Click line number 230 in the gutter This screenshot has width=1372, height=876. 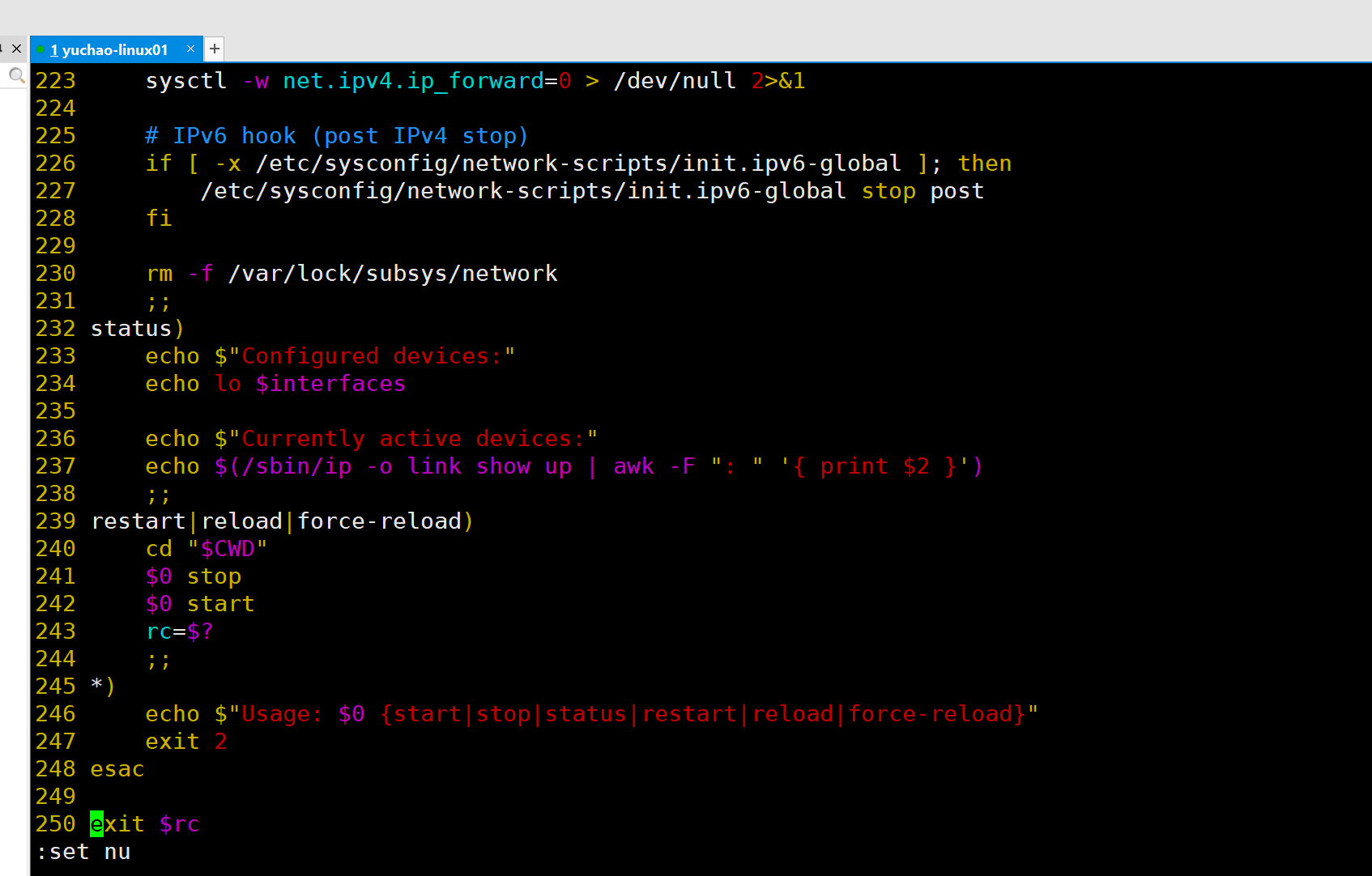click(x=55, y=274)
